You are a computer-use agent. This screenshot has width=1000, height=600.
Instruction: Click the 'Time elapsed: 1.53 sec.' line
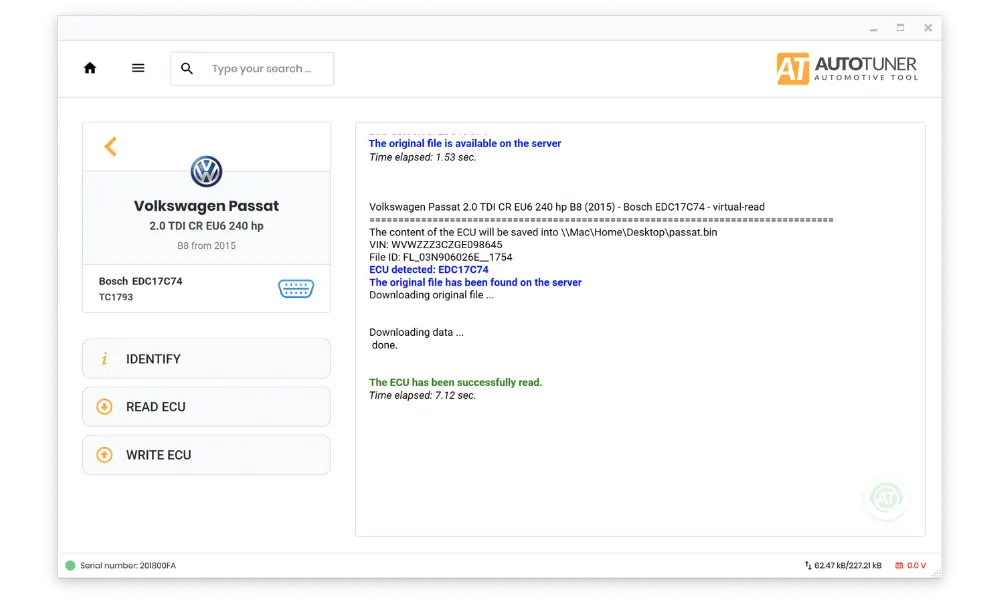422,157
